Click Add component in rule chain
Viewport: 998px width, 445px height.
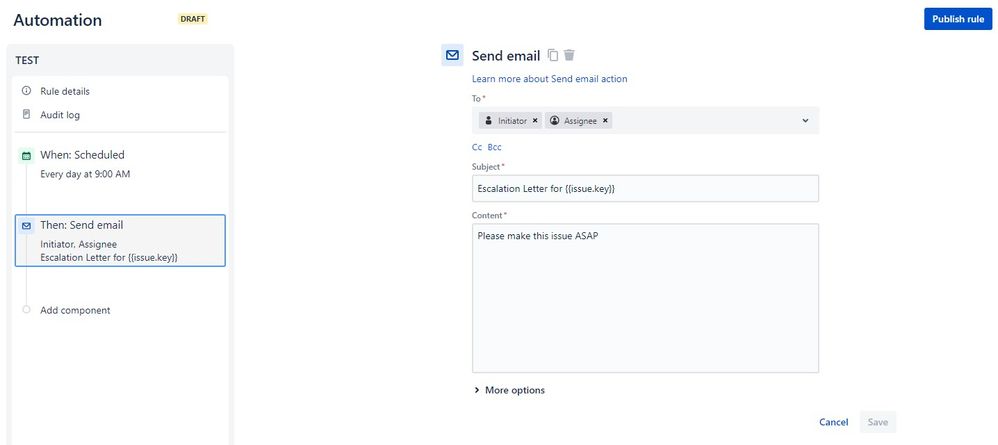coord(75,310)
